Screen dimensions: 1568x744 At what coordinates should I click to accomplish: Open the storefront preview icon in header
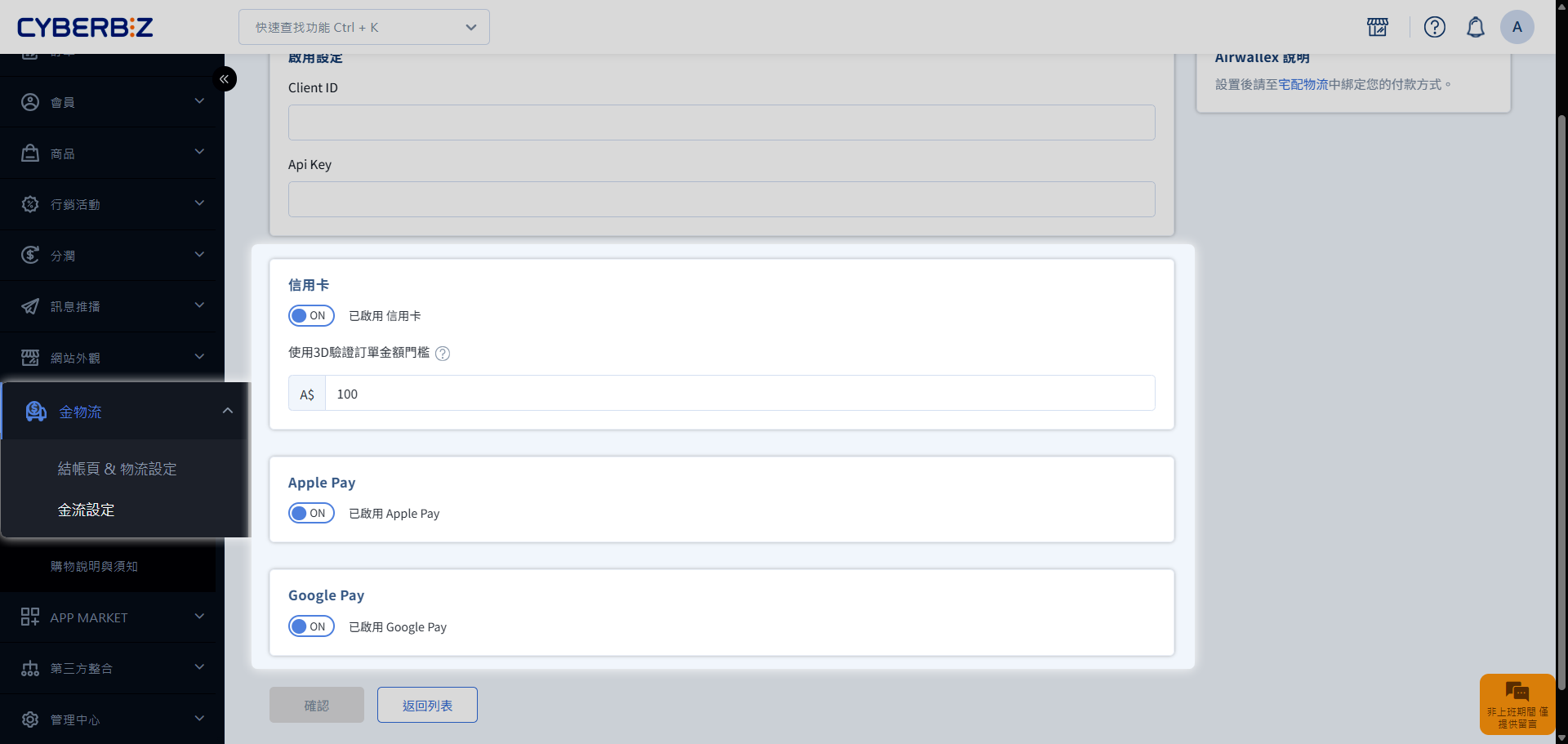(1378, 27)
